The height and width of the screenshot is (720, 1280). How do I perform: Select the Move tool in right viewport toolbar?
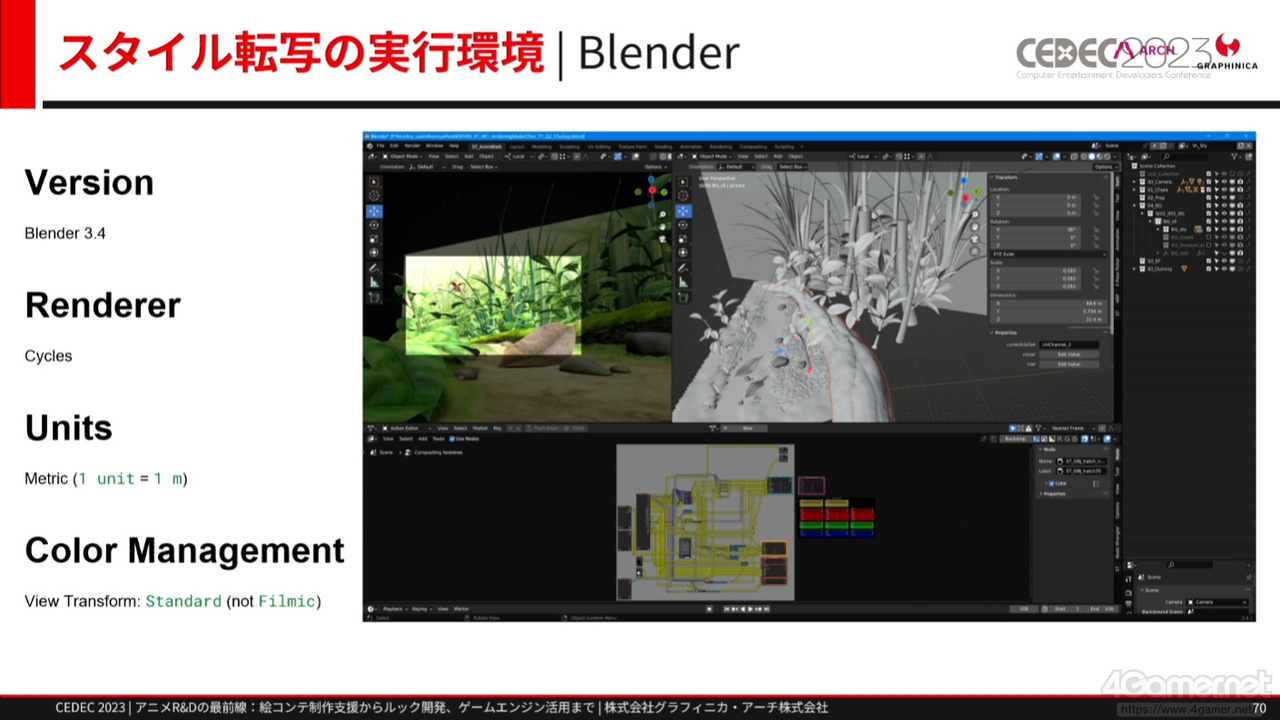pos(684,211)
